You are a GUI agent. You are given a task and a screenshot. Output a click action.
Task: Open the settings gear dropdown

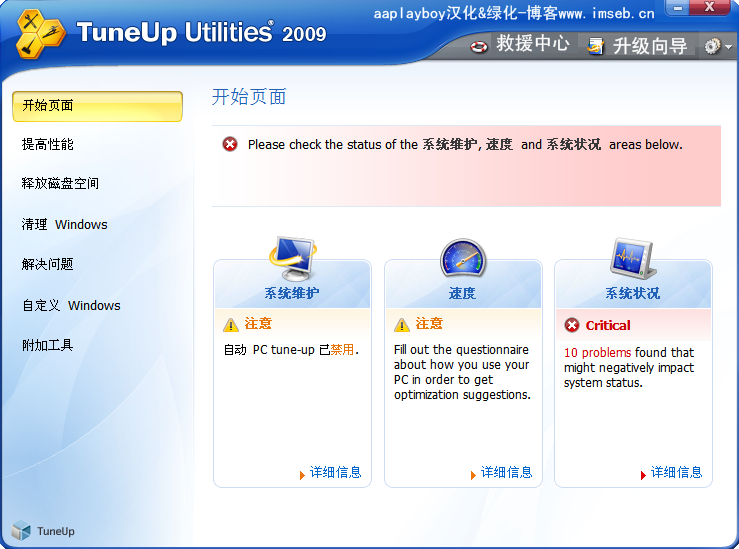[x=717, y=46]
